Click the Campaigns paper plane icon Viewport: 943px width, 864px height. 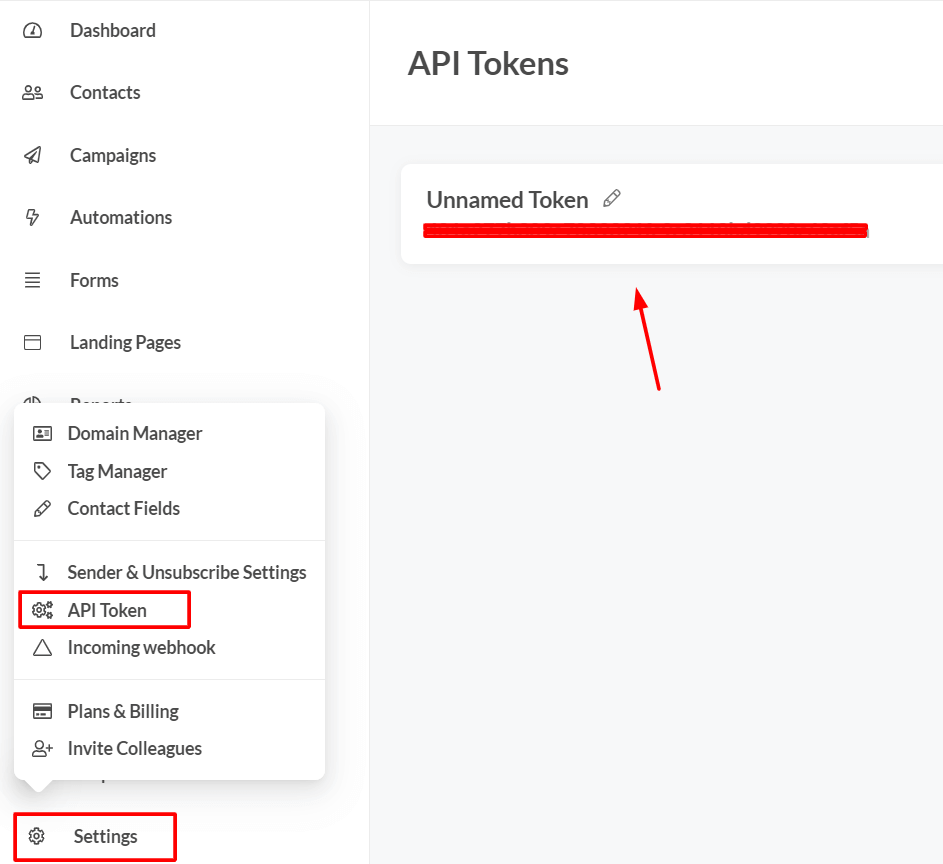coord(33,156)
